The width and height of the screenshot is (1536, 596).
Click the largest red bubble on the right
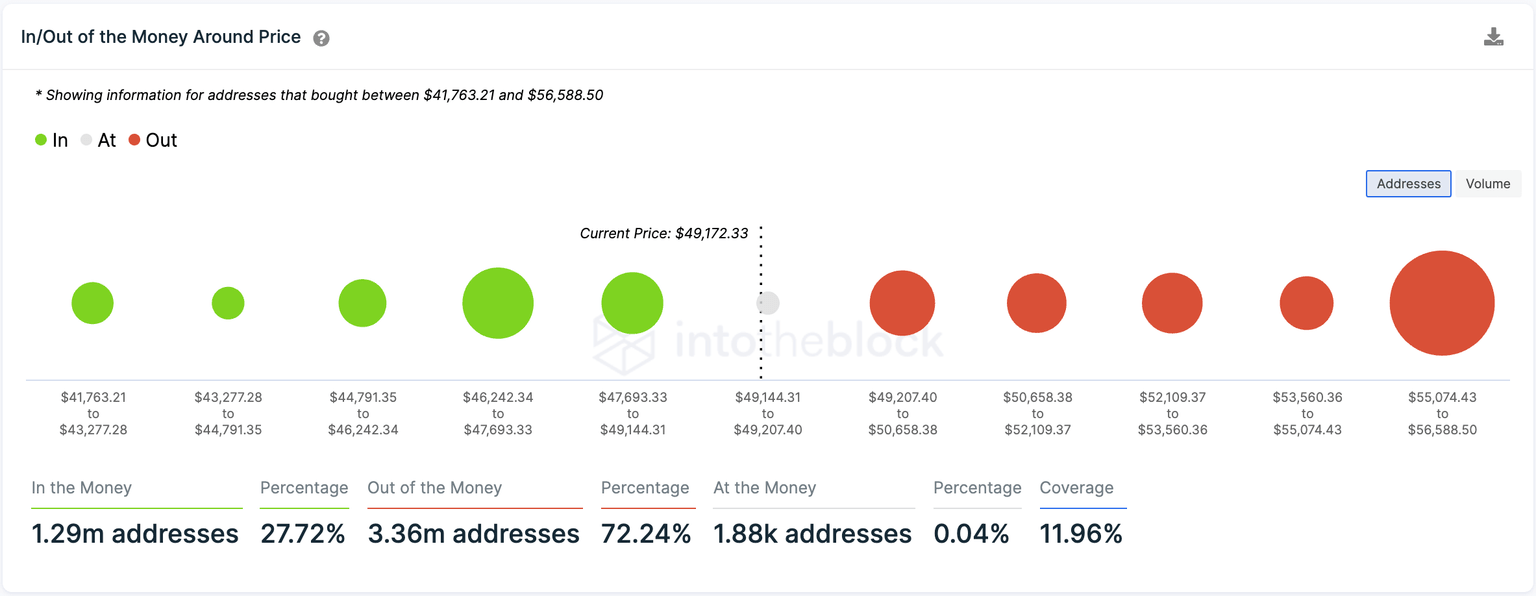pyautogui.click(x=1442, y=304)
